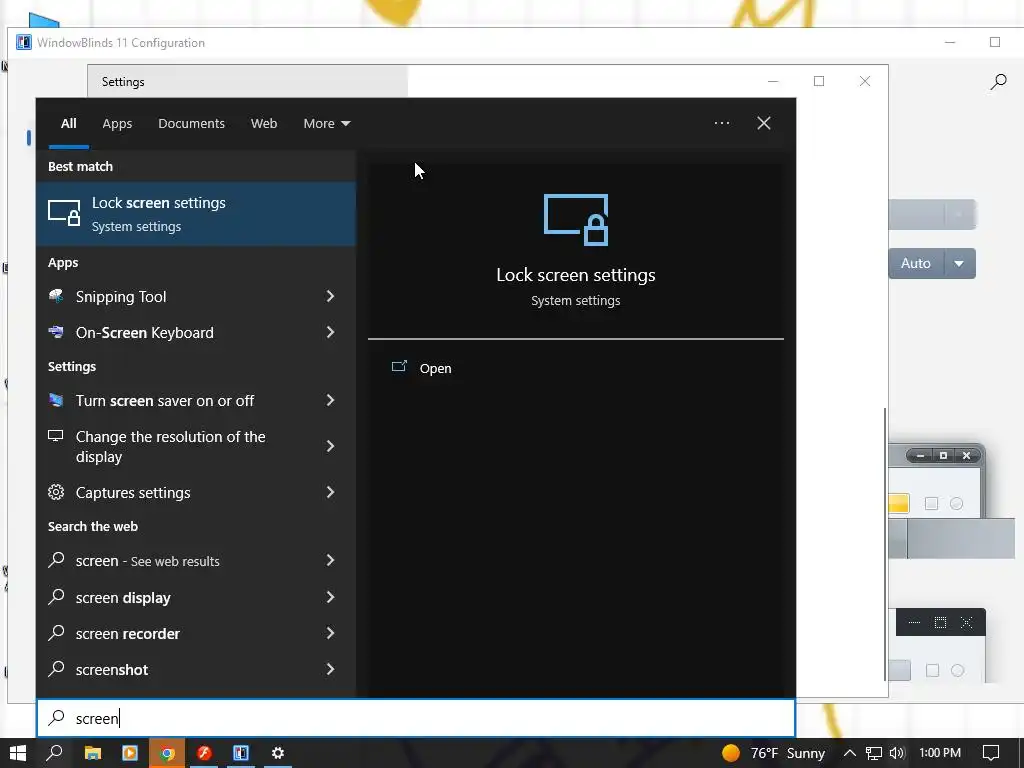Open the red circular taskbar app
This screenshot has width=1024, height=768.
click(x=204, y=753)
